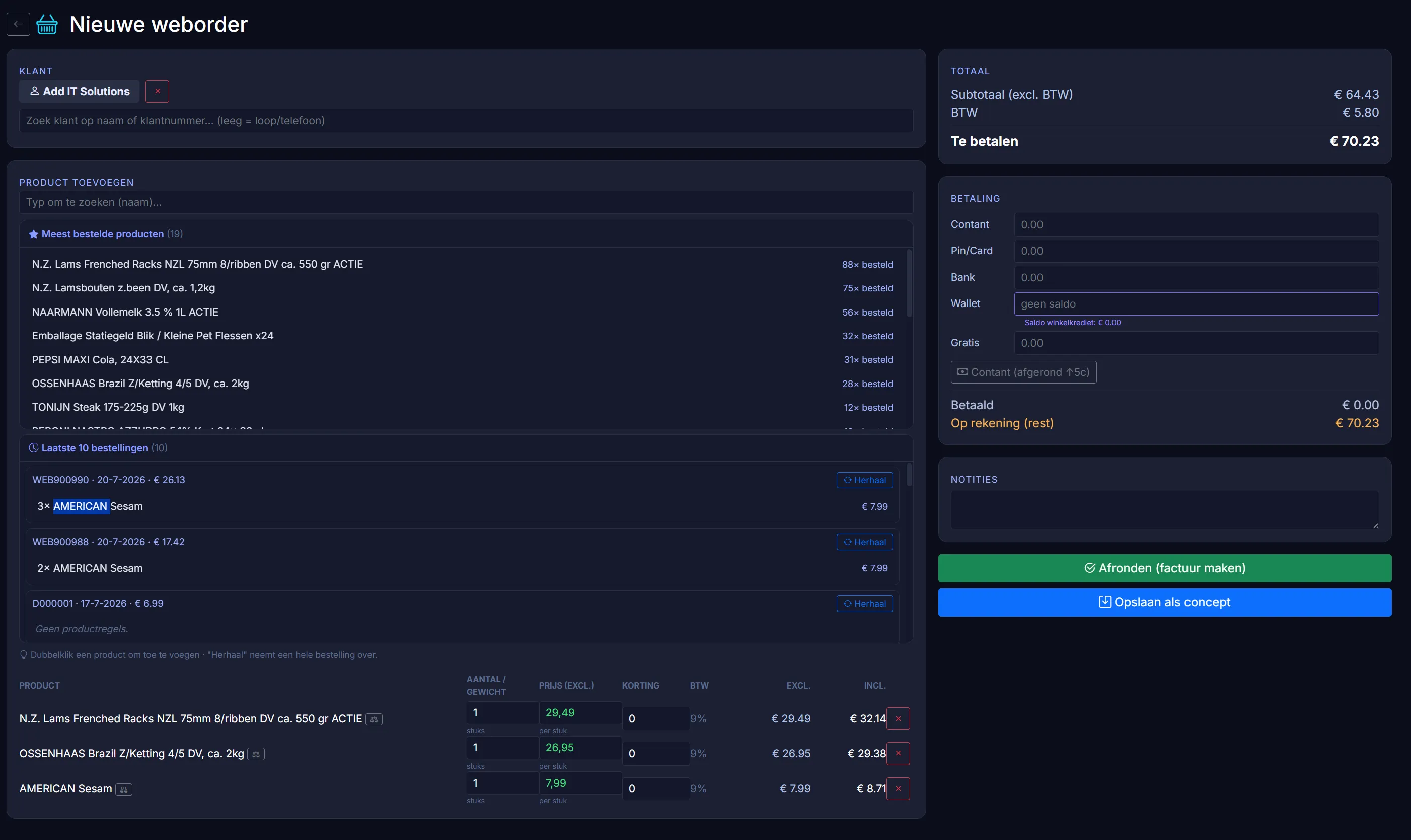Screen dimensions: 1411x840
Task: Select the Add IT Solutions customer chip
Action: (79, 91)
